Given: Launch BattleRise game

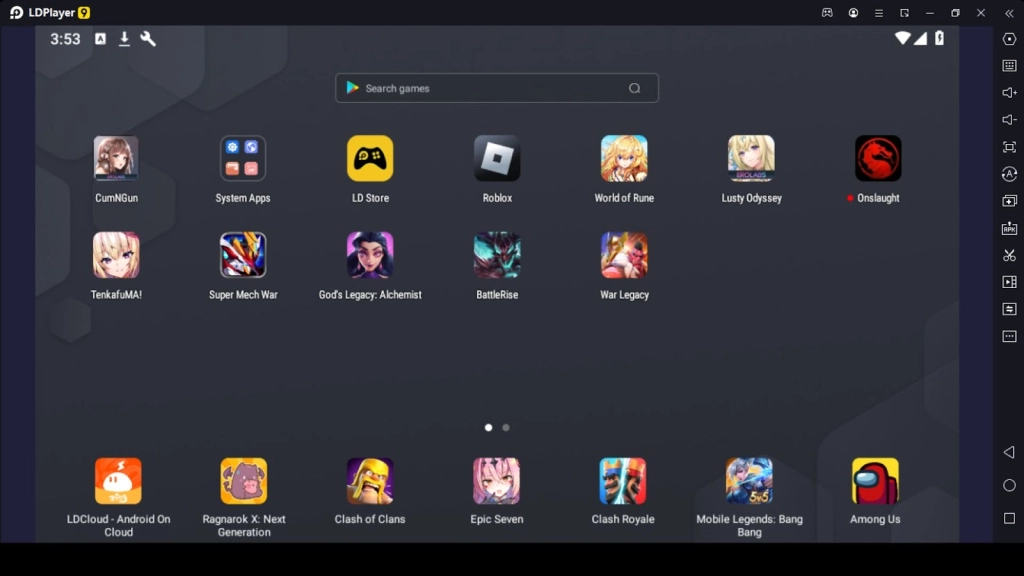Looking at the screenshot, I should 497,255.
